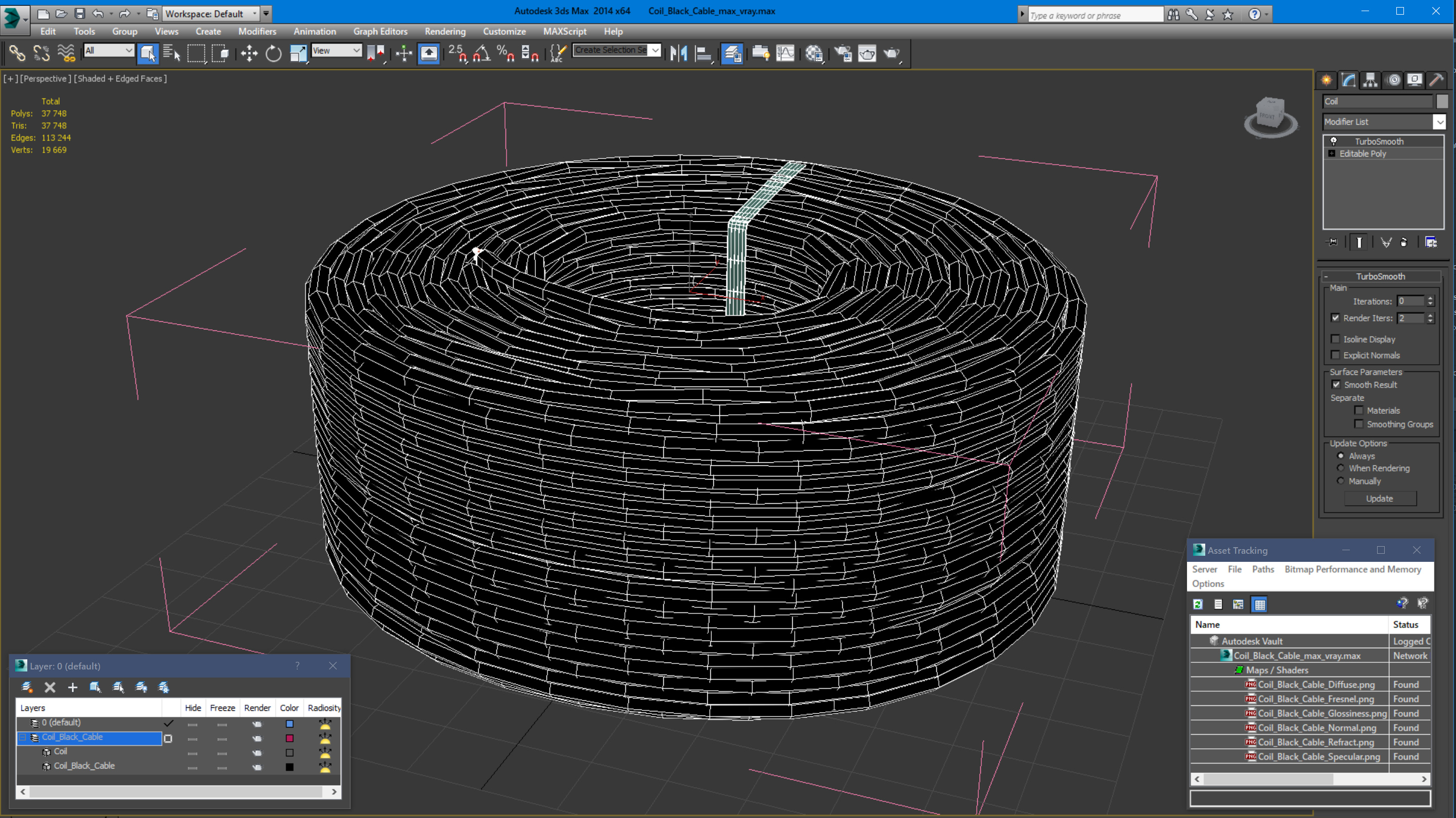
Task: Open the Render Setup icon
Action: (x=843, y=53)
